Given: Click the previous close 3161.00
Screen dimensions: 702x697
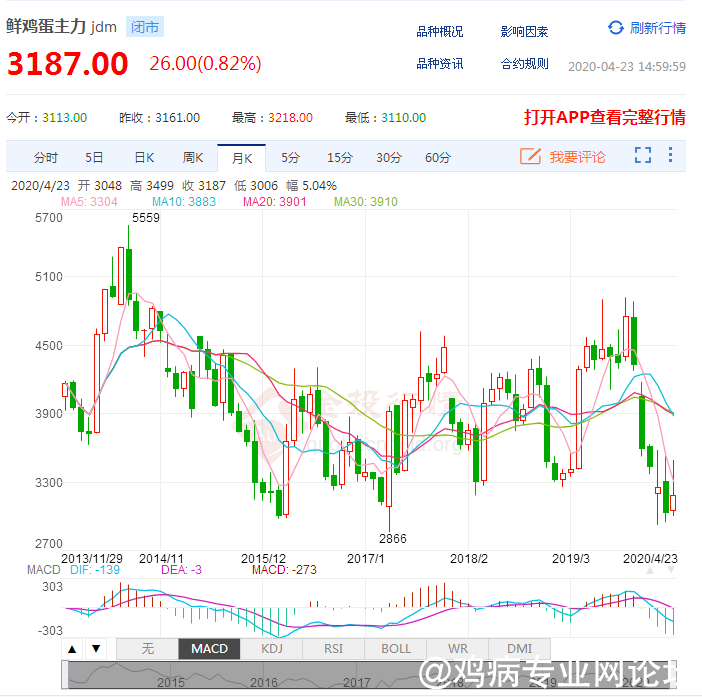Looking at the screenshot, I should click(x=177, y=118).
